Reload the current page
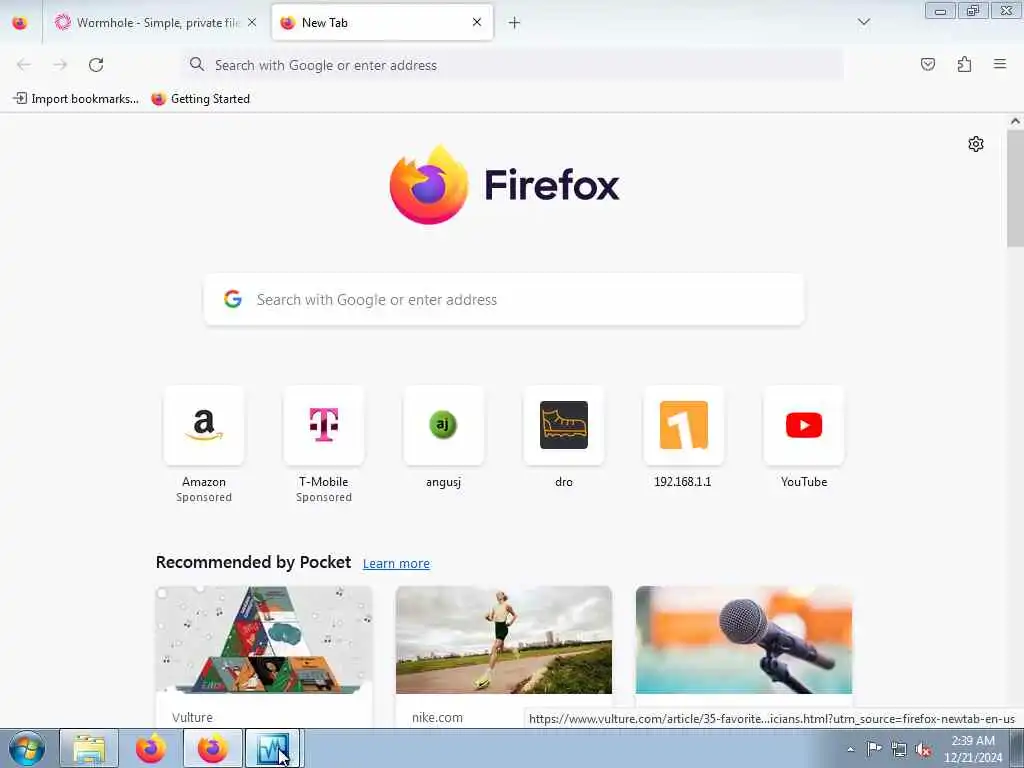Image resolution: width=1024 pixels, height=768 pixels. 96,65
